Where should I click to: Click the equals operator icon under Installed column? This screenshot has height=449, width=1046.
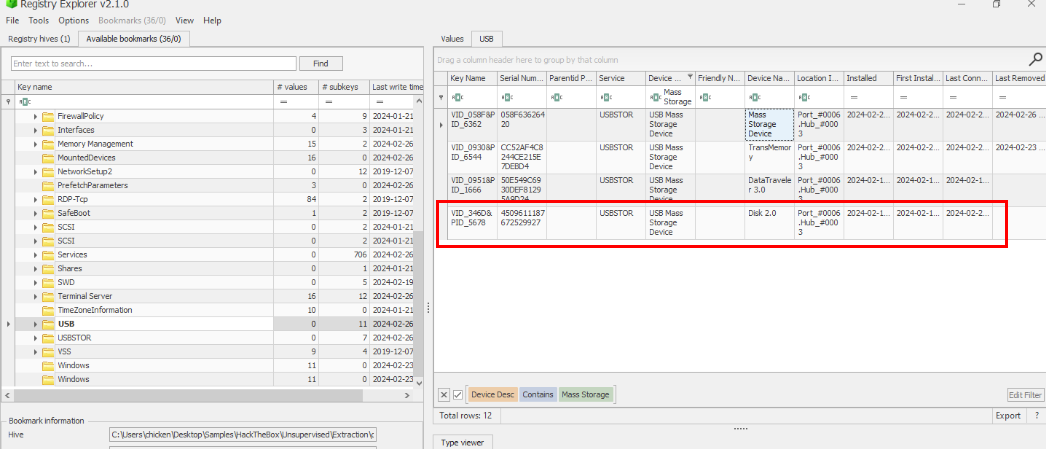(x=853, y=97)
